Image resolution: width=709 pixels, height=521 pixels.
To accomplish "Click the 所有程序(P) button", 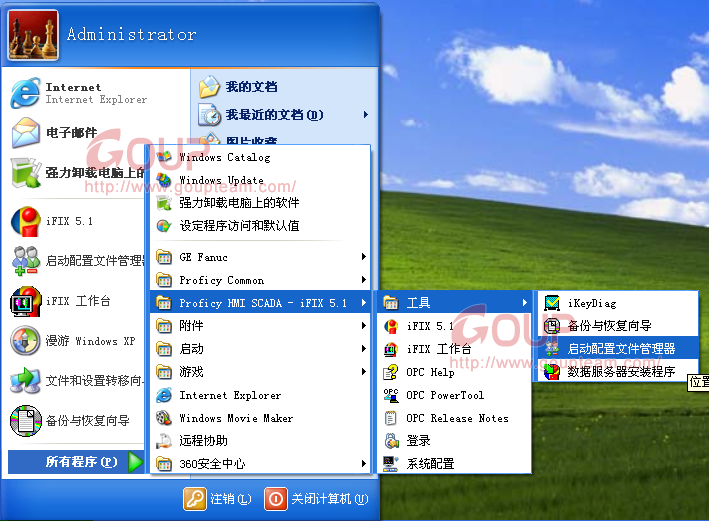I will (76, 462).
